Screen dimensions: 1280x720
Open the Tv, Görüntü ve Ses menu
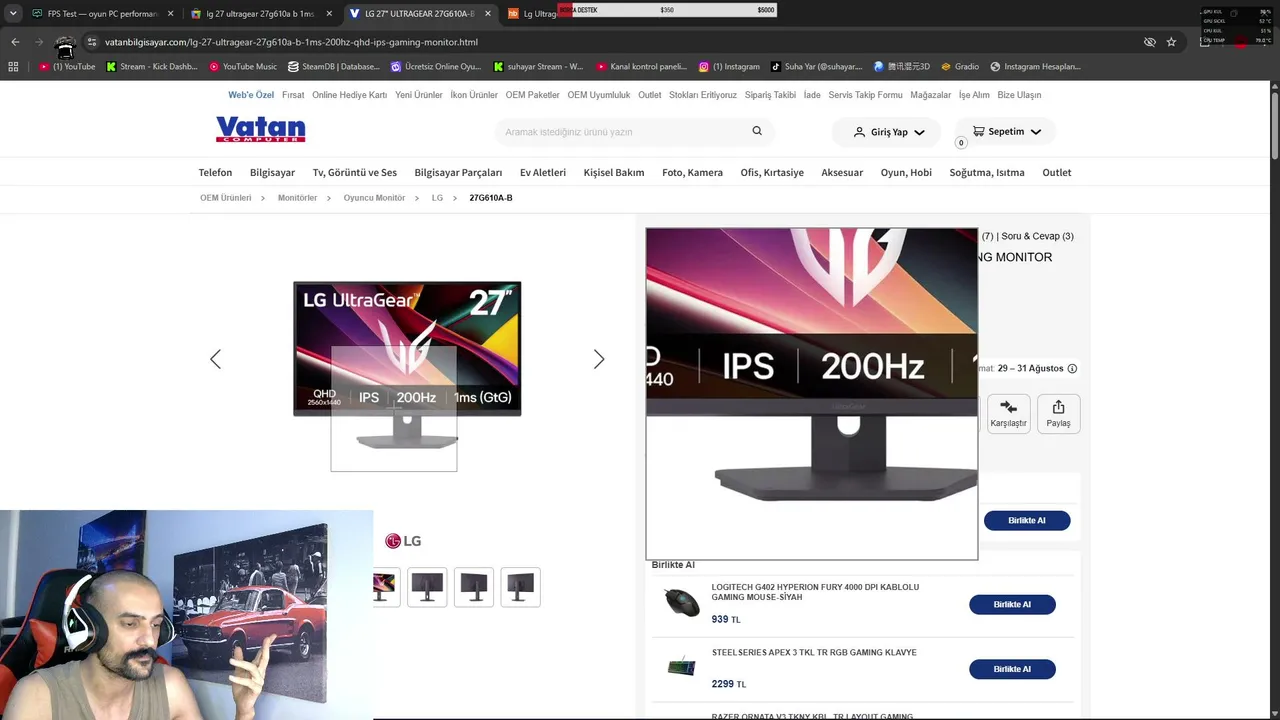tap(355, 172)
